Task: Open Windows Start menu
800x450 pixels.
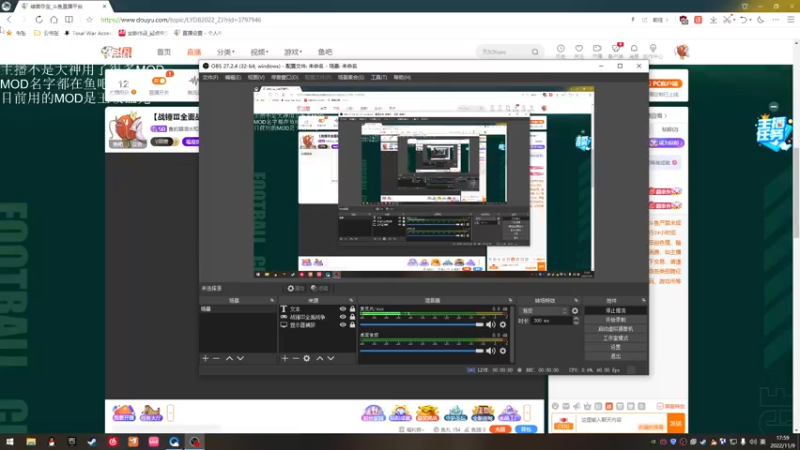Action: coord(10,442)
